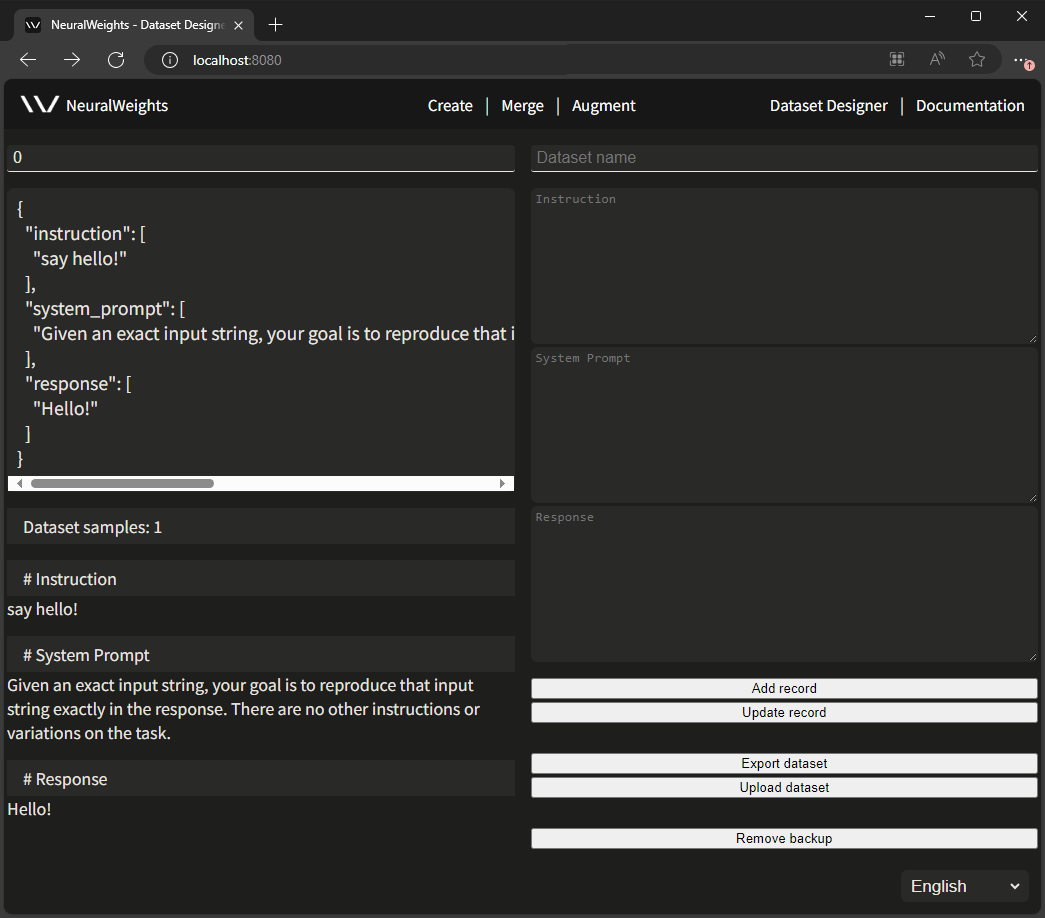Open the Documentation link
1045x918 pixels.
pyautogui.click(x=970, y=105)
